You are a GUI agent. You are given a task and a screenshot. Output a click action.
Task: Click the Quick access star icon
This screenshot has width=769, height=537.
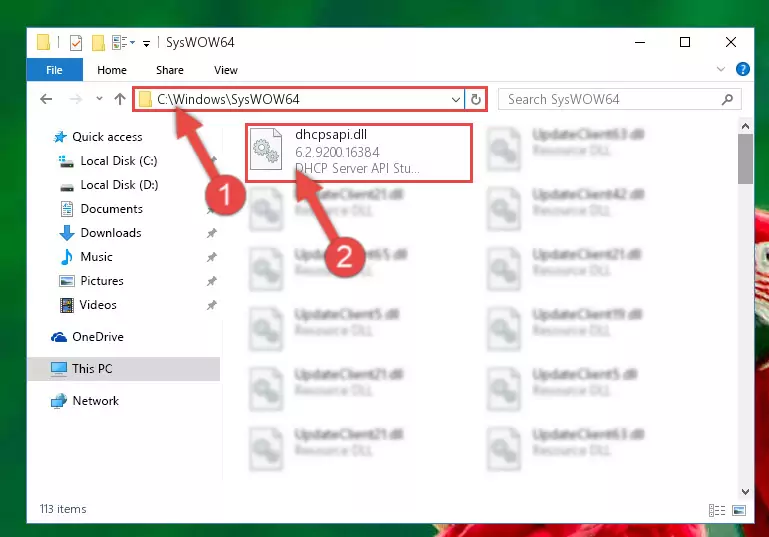coord(60,137)
